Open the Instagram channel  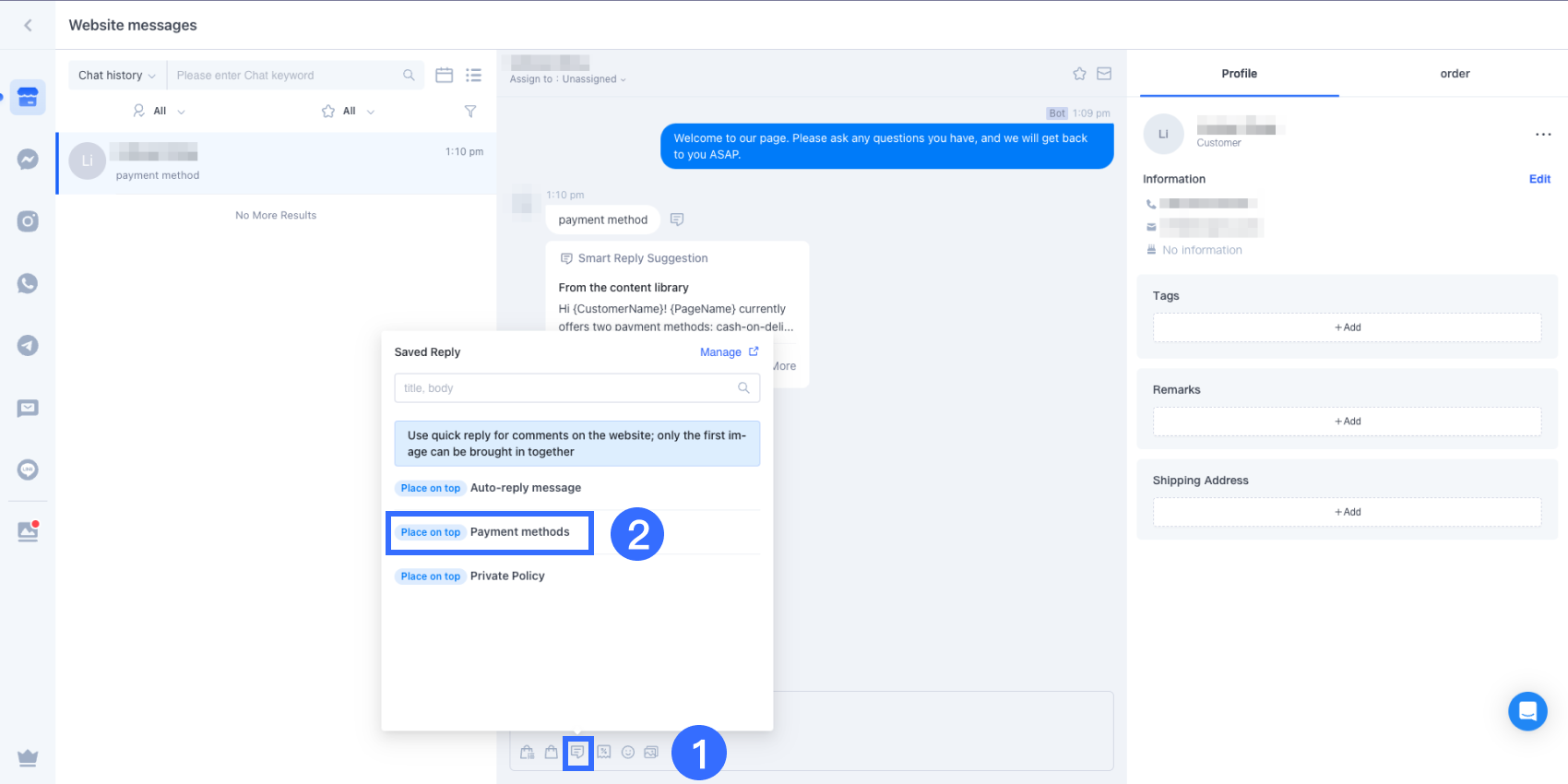coord(28,221)
